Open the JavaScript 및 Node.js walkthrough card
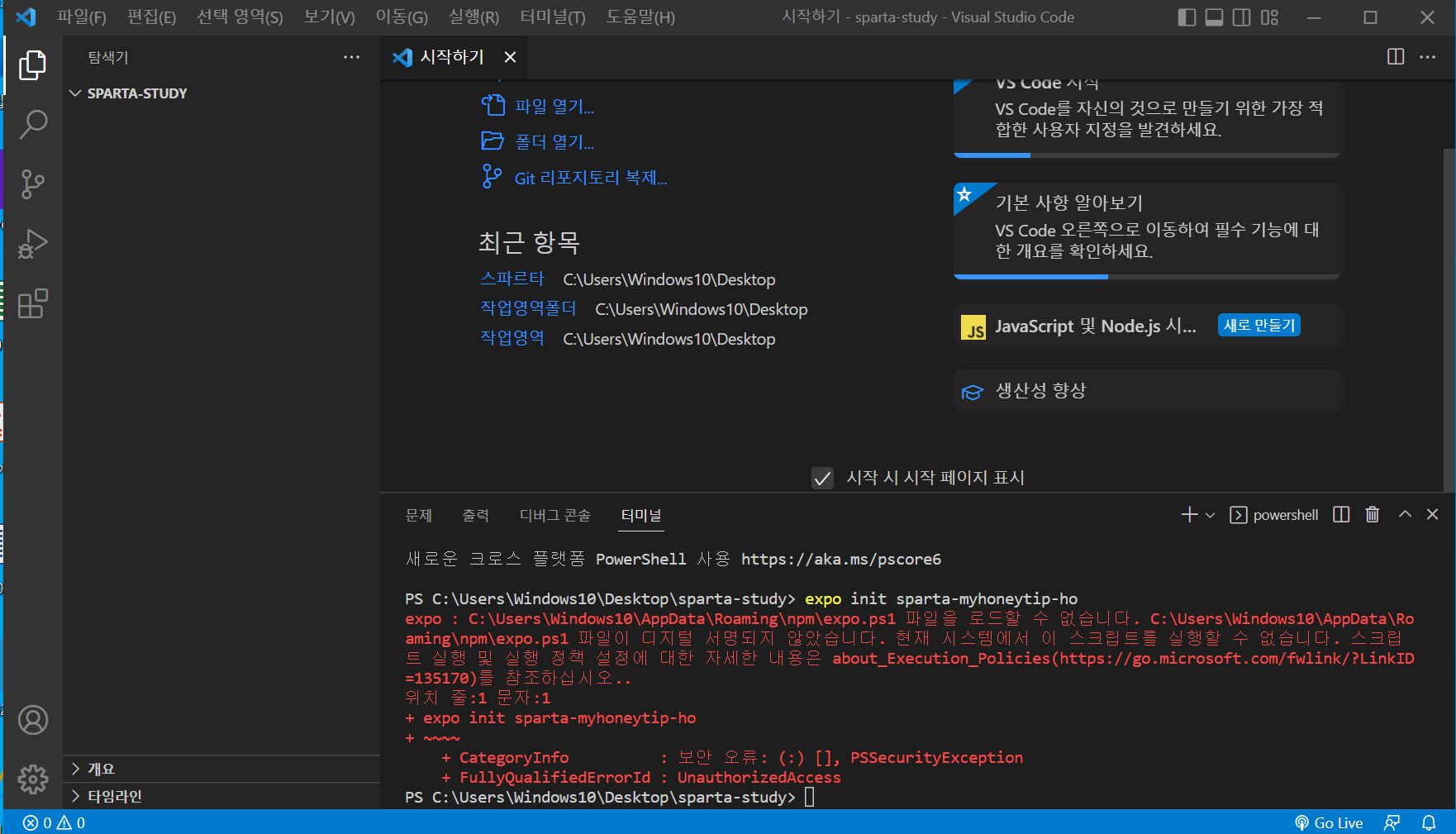Viewport: 1456px width, 834px height. pyautogui.click(x=1147, y=326)
